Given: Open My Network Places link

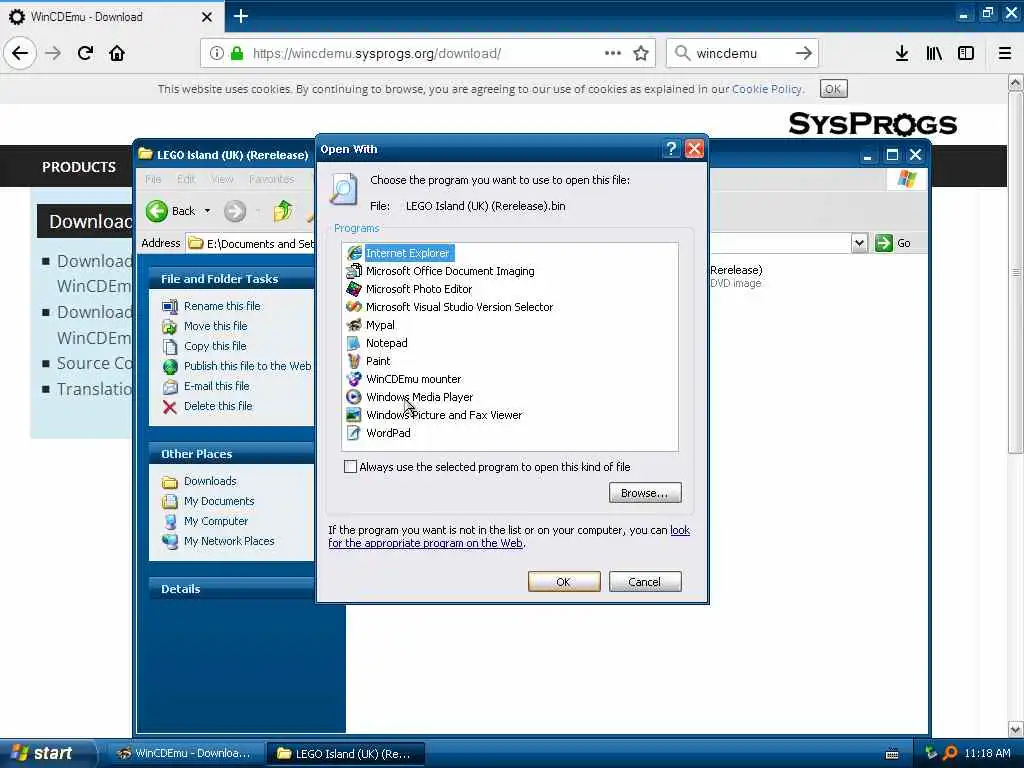Looking at the screenshot, I should click(229, 541).
